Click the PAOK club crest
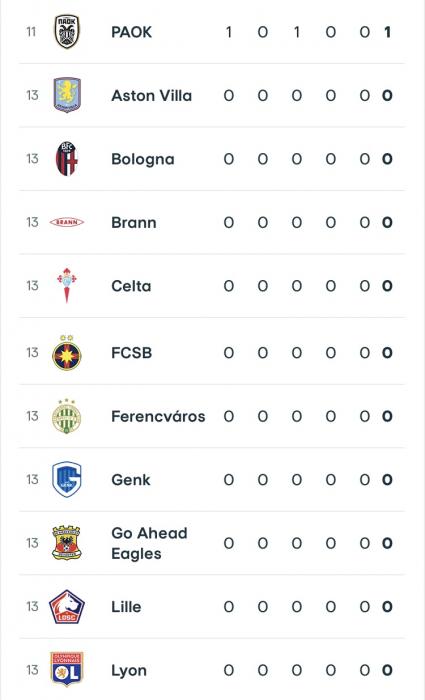This screenshot has height=700, width=425. point(67,32)
